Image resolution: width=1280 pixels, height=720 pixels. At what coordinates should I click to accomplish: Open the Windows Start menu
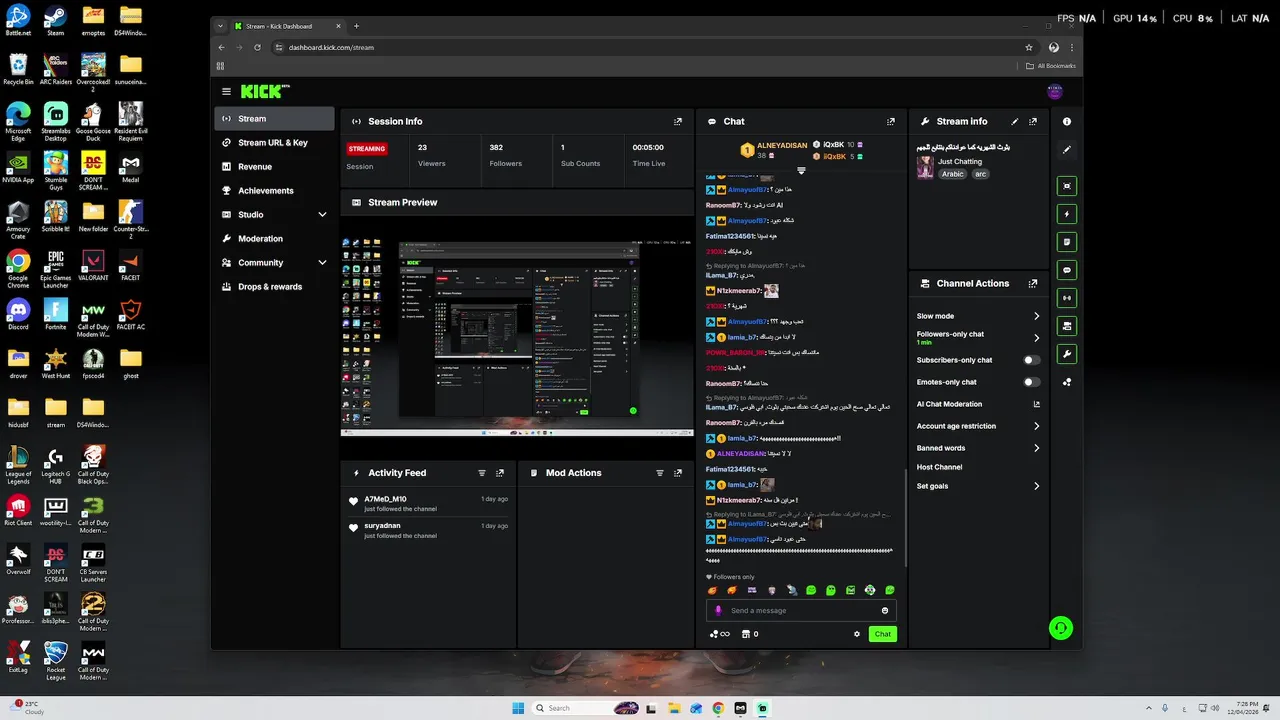(518, 708)
